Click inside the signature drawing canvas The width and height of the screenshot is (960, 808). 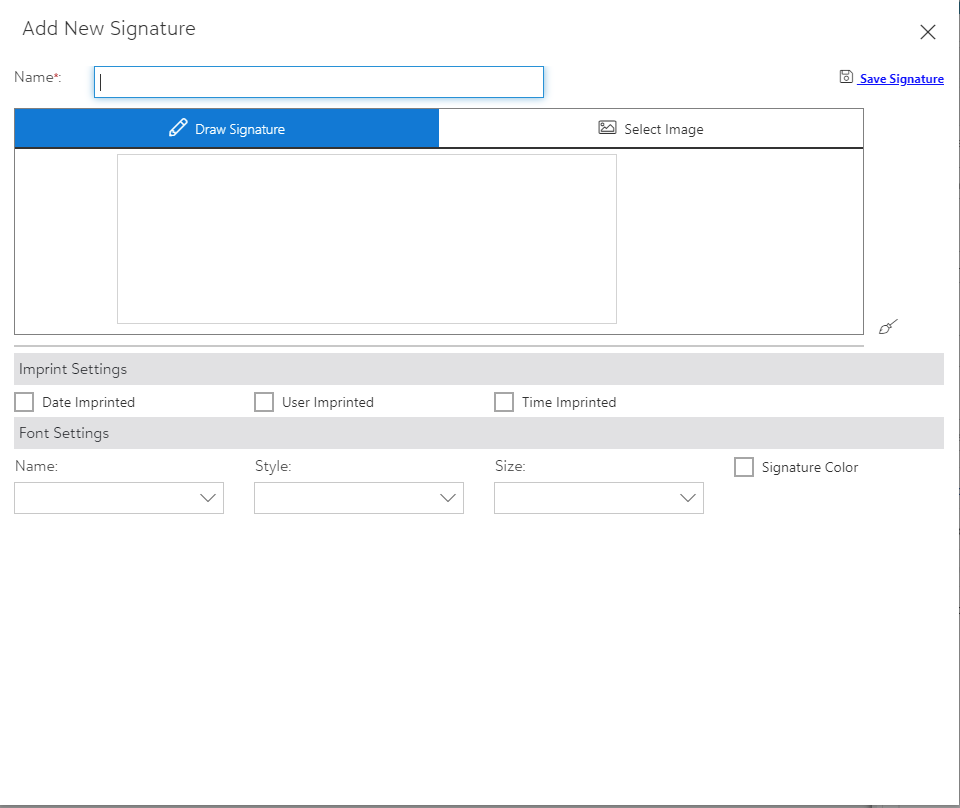click(x=367, y=239)
